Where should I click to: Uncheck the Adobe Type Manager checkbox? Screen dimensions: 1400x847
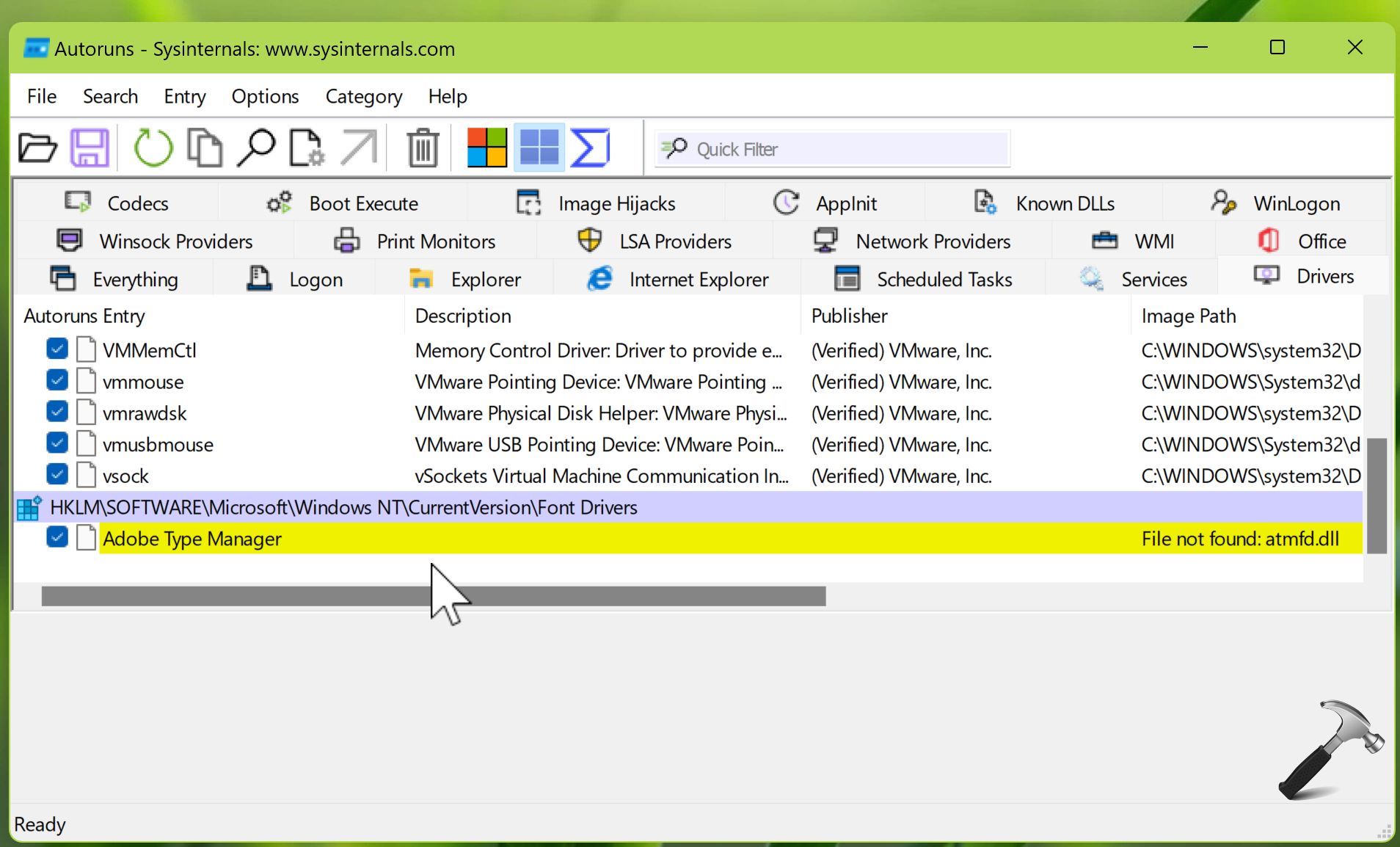(x=57, y=537)
